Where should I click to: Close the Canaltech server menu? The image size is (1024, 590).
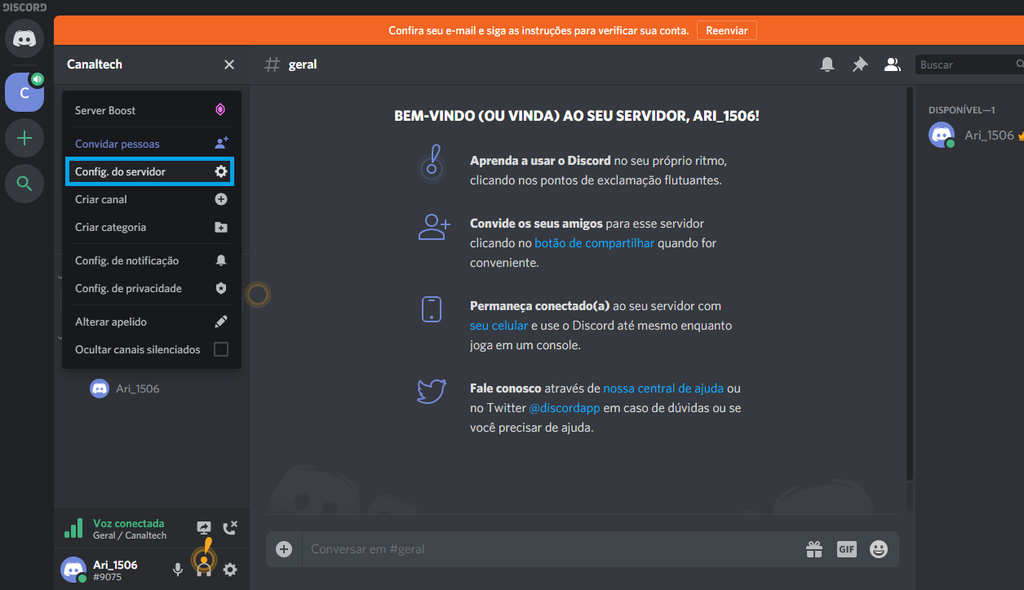(x=229, y=65)
